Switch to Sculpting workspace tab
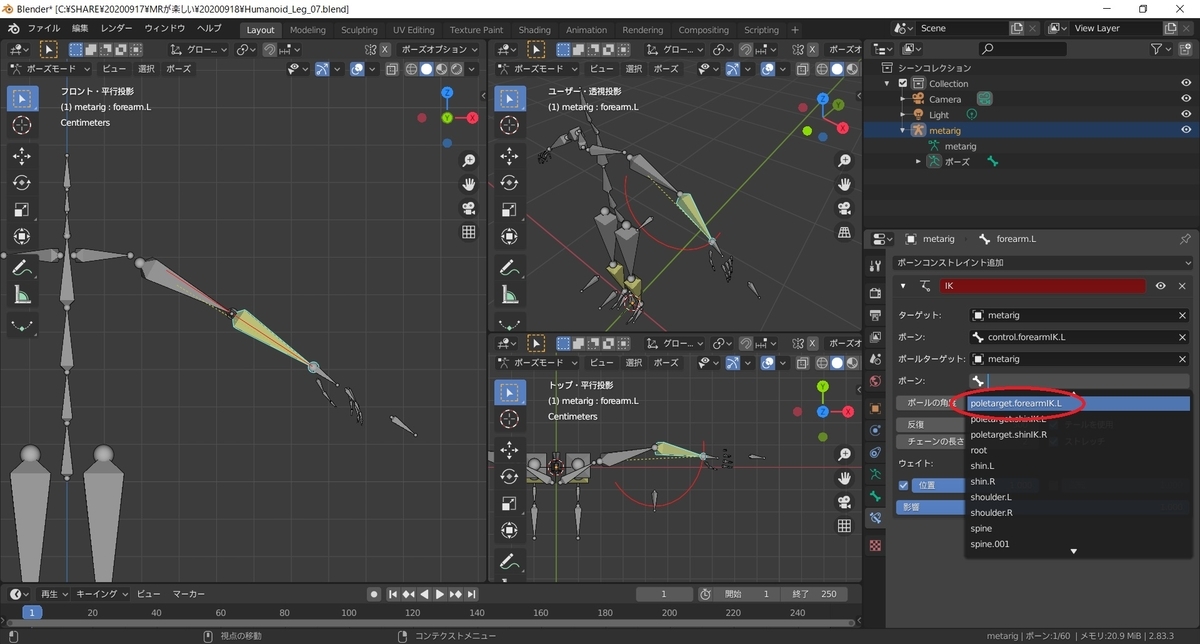Screen dimensions: 1200x644 (x=359, y=30)
